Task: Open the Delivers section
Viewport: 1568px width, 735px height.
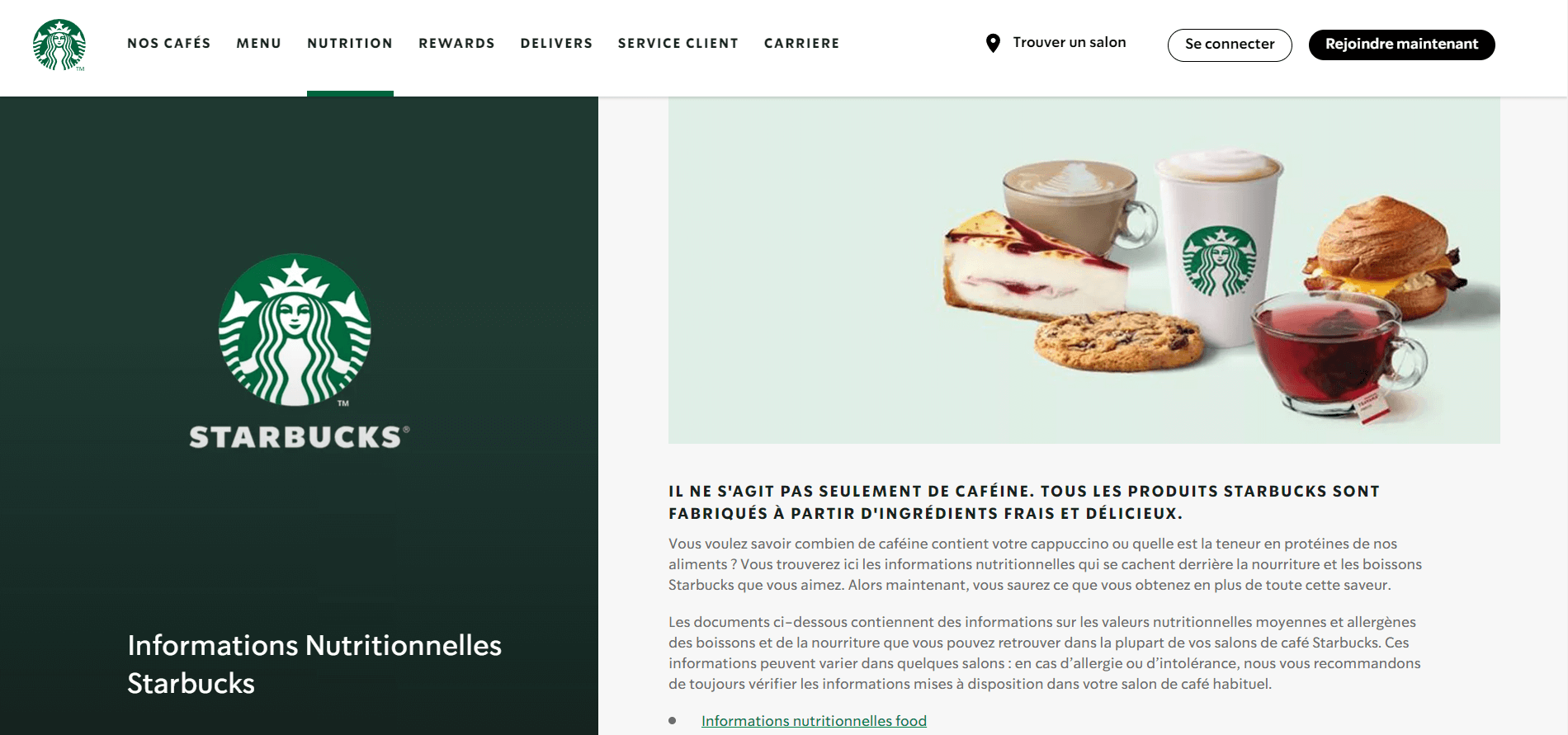Action: [556, 43]
